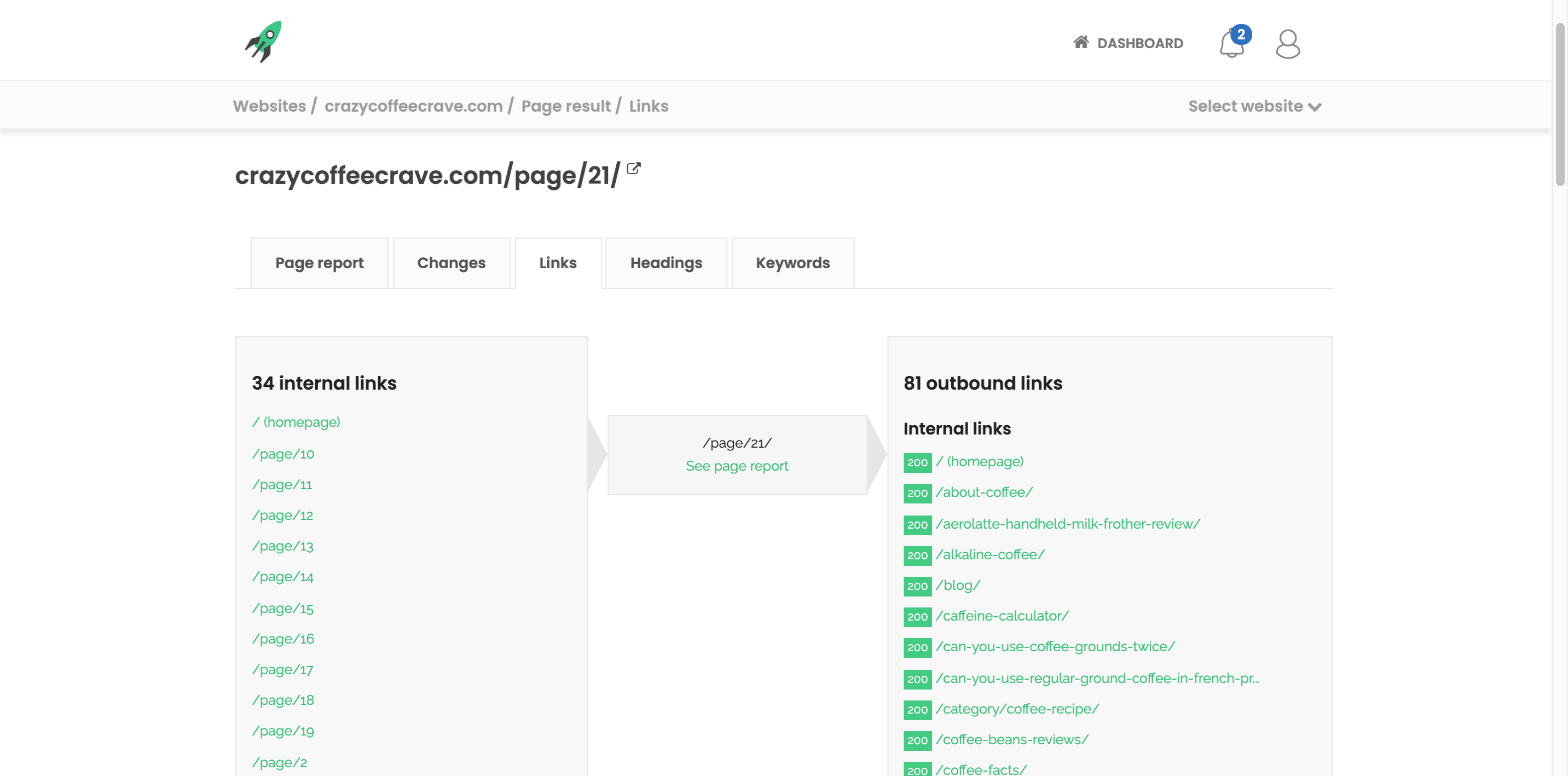Click the Select website chevron arrow
This screenshot has width=1568, height=776.
pyautogui.click(x=1315, y=107)
